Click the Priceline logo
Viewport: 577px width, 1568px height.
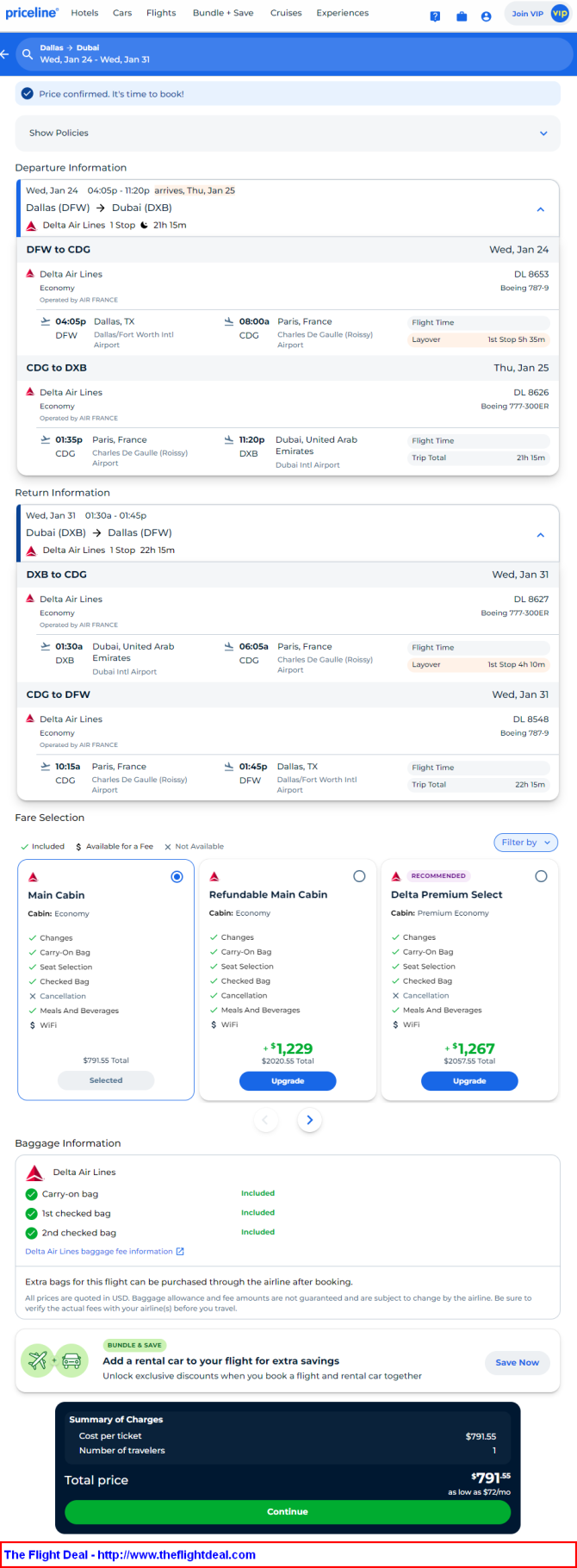(32, 13)
